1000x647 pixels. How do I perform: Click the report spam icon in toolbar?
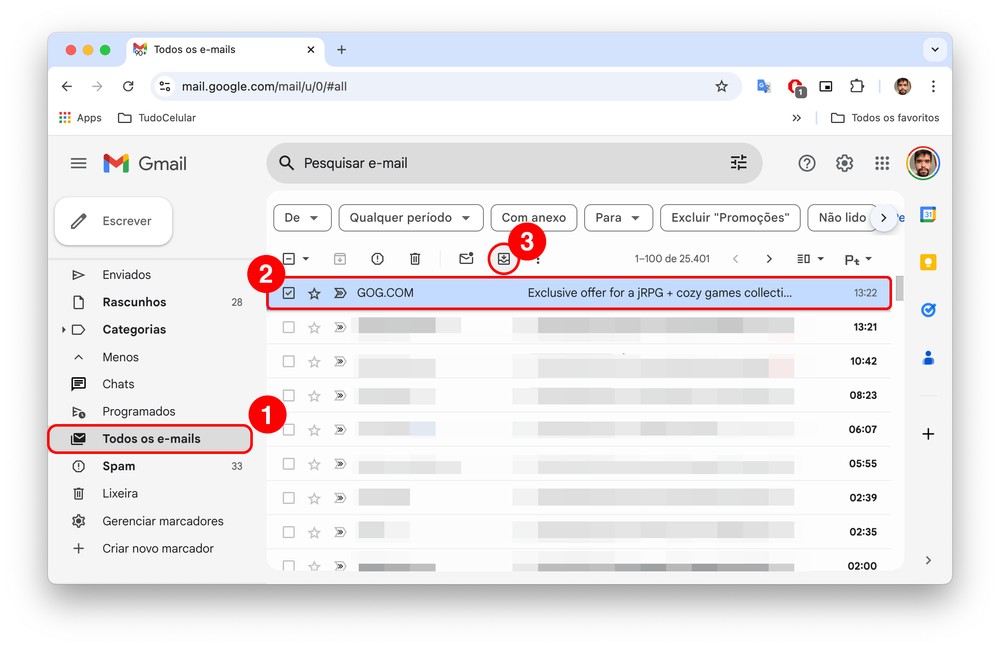tap(377, 259)
